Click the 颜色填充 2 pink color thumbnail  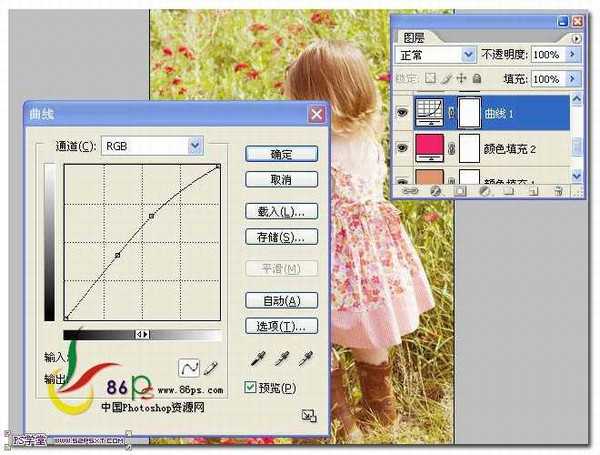[x=438, y=148]
